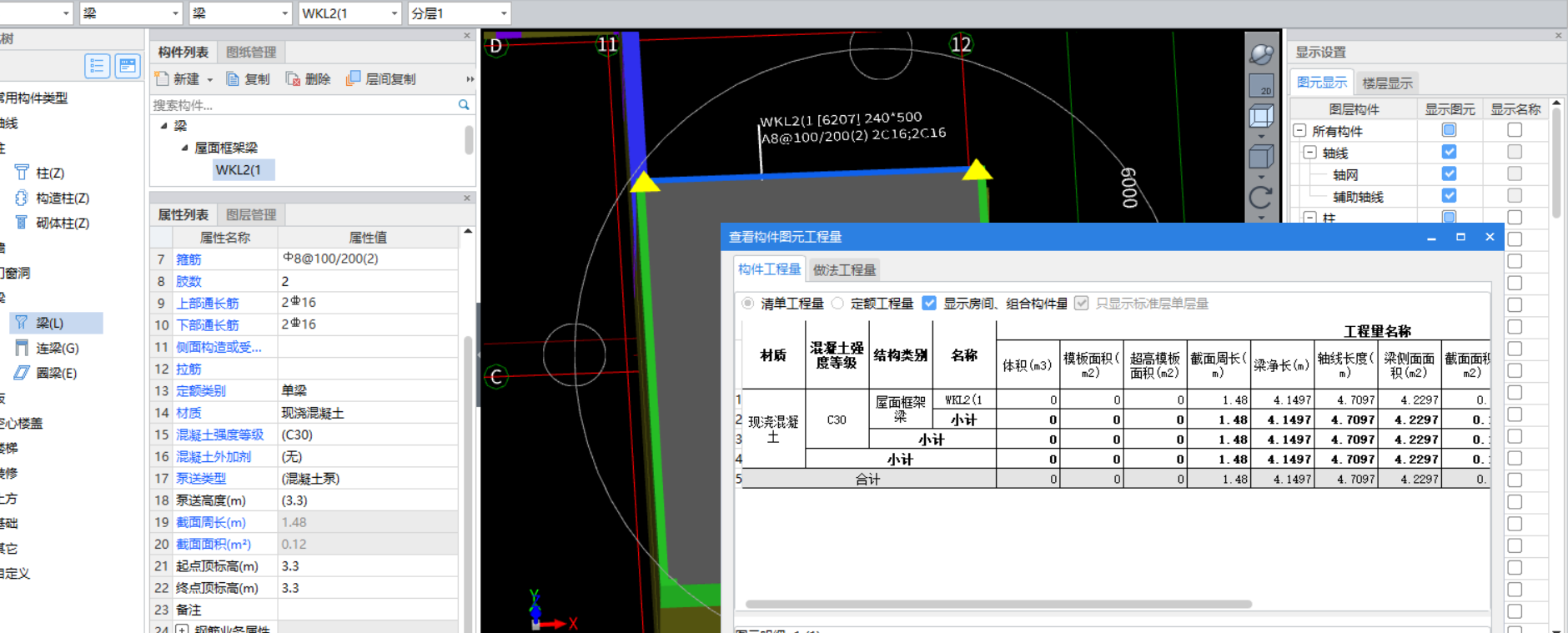This screenshot has width=1568, height=633.
Task: Open the 混凝土强度等级 property link
Action: (x=220, y=435)
